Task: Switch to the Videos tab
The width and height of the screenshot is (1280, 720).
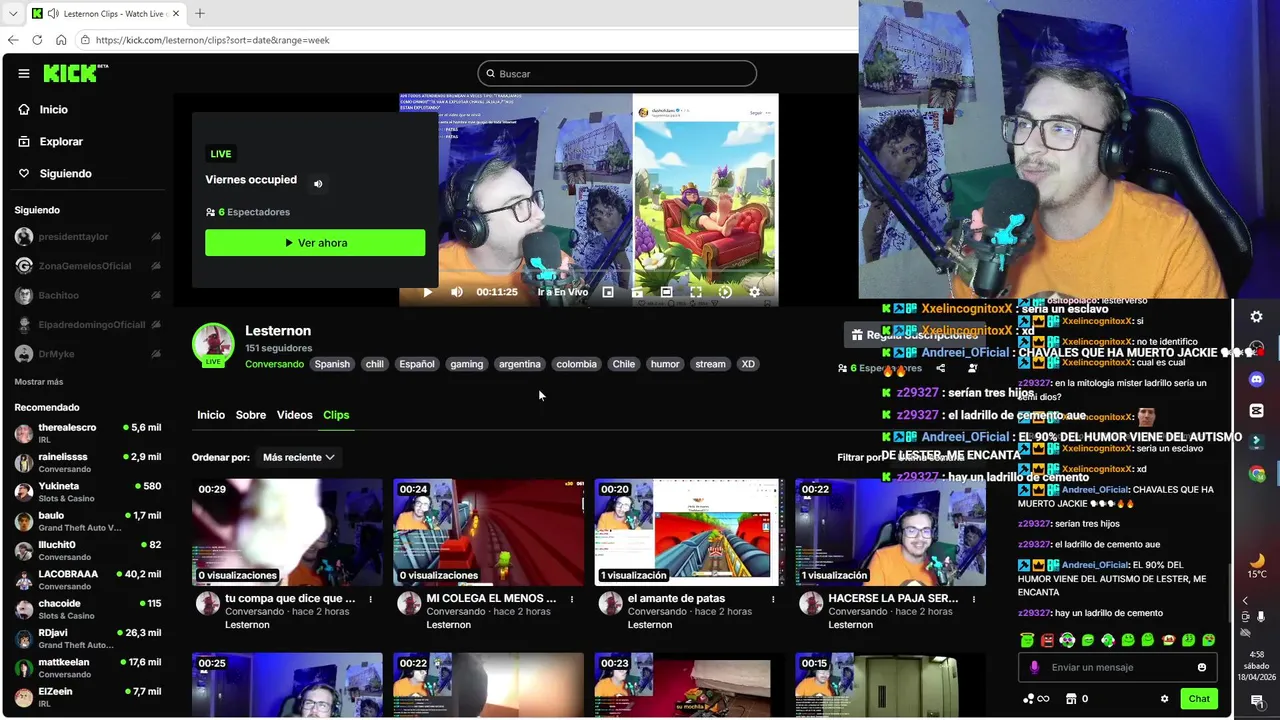Action: [295, 415]
